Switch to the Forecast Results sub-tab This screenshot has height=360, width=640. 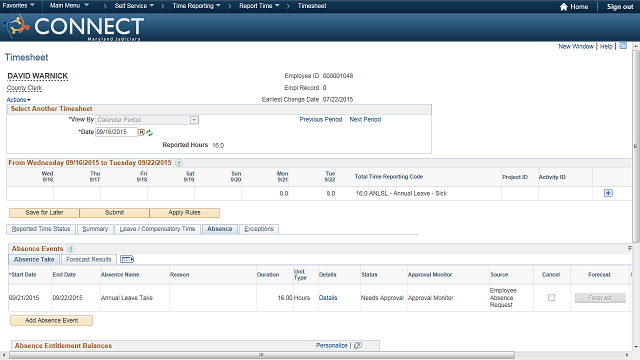(89, 259)
